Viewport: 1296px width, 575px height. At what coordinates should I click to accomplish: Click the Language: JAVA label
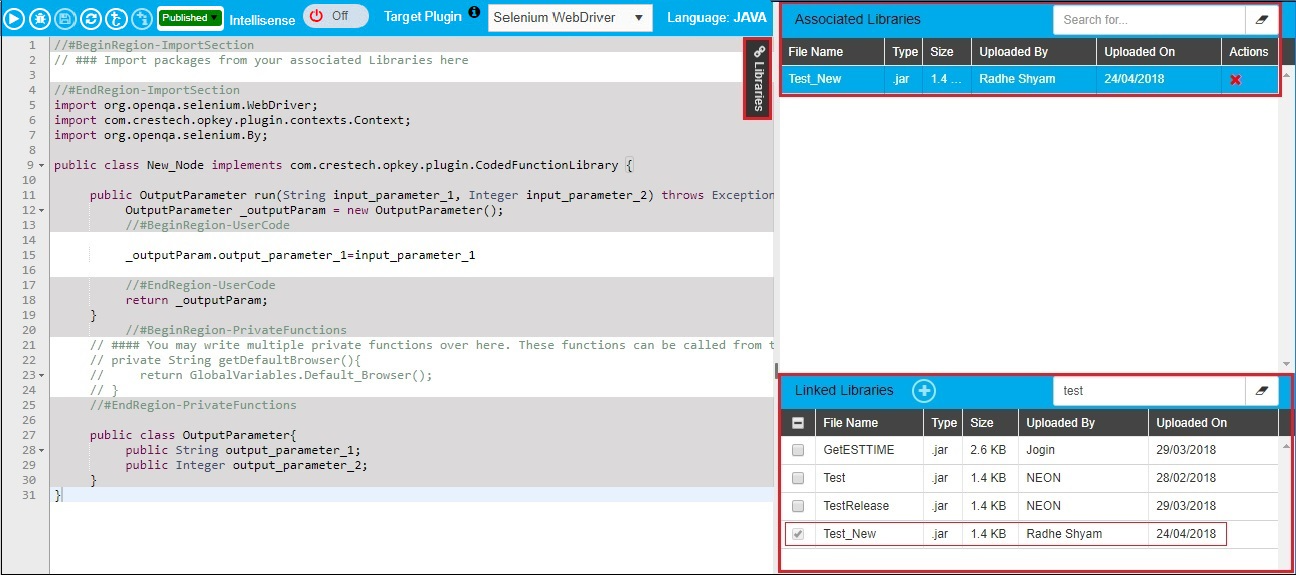717,18
